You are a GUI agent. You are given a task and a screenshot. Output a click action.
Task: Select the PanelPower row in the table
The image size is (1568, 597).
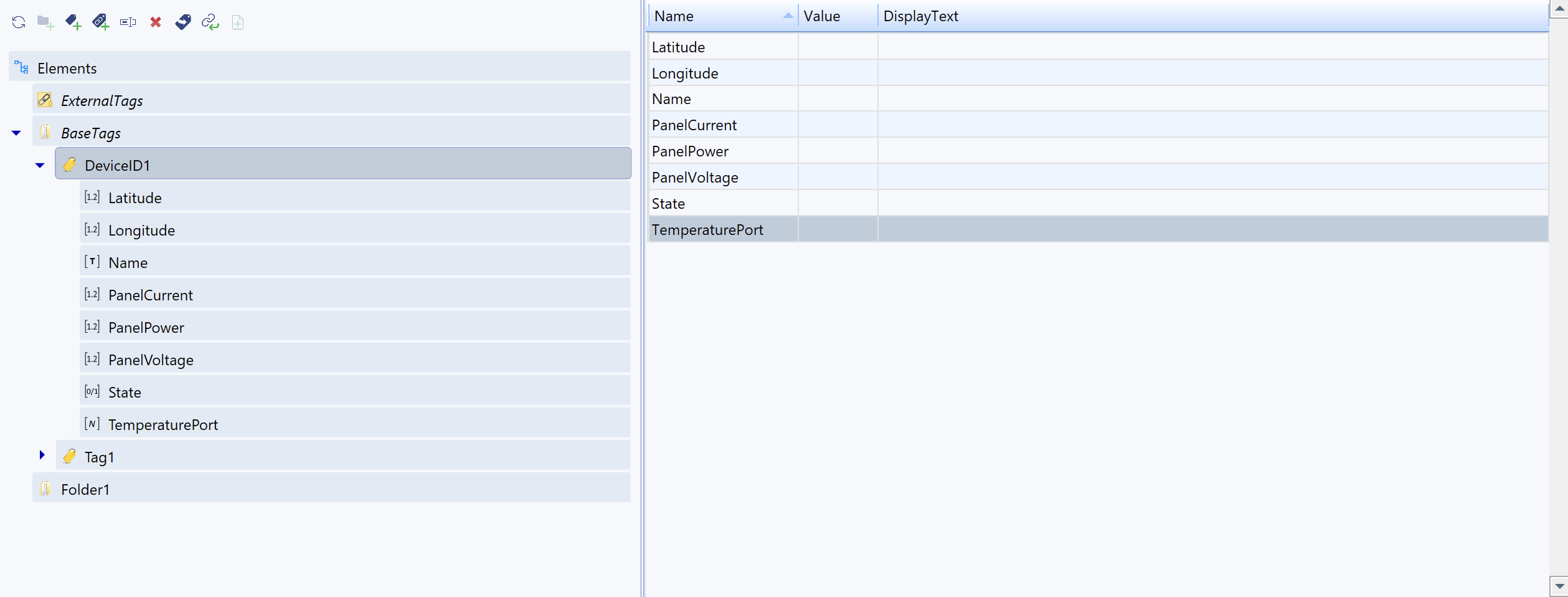pyautogui.click(x=690, y=151)
